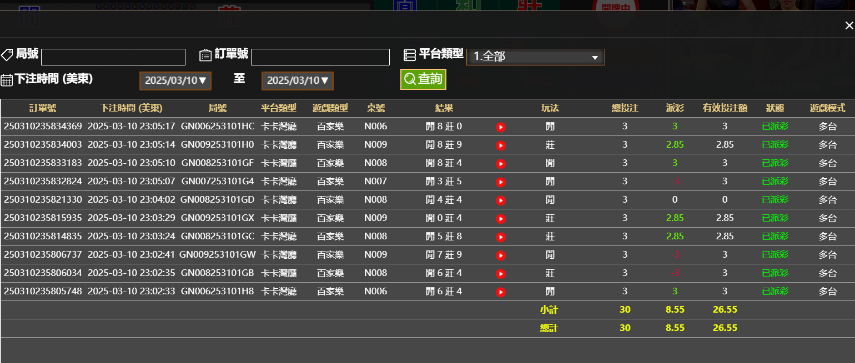Screen dimensions: 855x363
Task: Click round number GN007253101G4
Action: pyautogui.click(x=218, y=182)
